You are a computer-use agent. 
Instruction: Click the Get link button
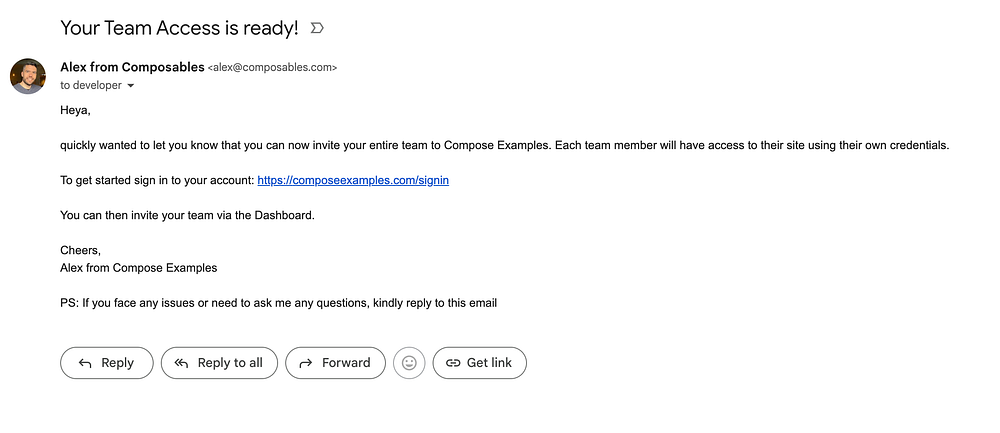point(479,363)
